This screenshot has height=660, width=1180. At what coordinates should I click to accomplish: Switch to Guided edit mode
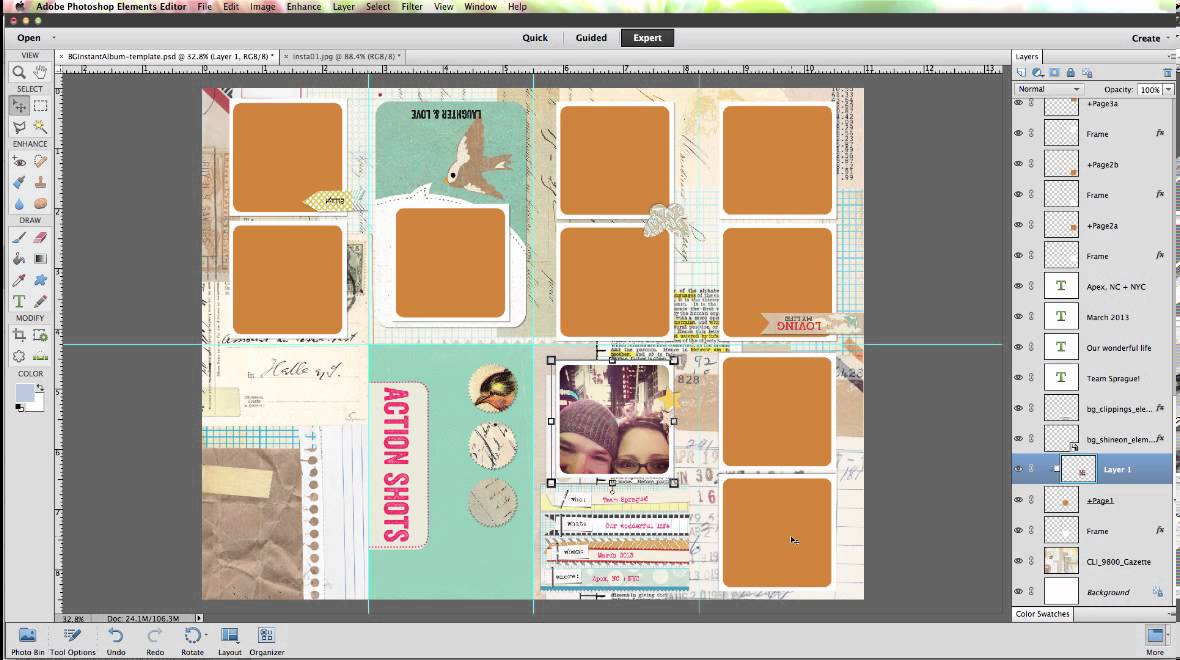(x=591, y=38)
